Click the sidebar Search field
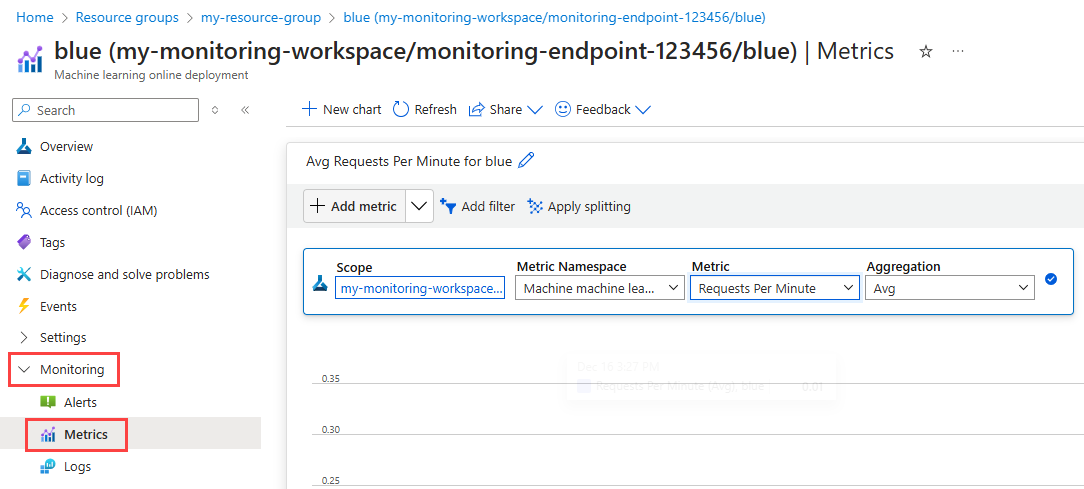The image size is (1084, 489). coord(106,110)
